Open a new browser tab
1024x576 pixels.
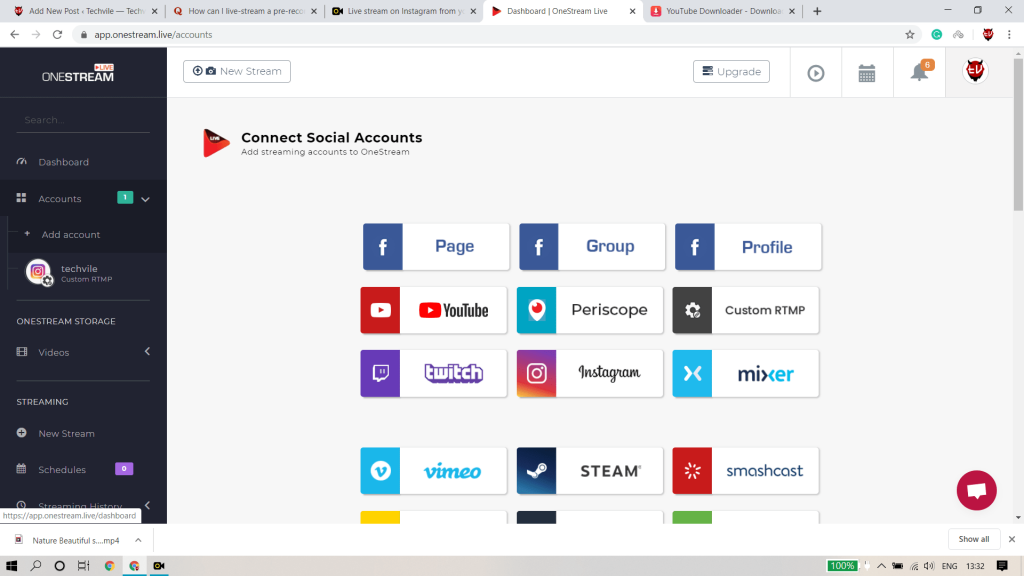(817, 11)
